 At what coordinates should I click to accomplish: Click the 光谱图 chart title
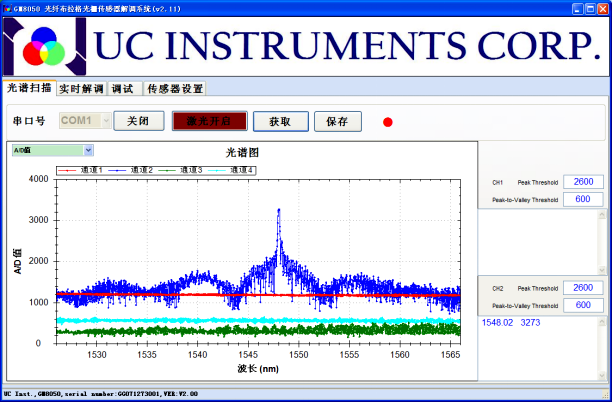coord(242,153)
